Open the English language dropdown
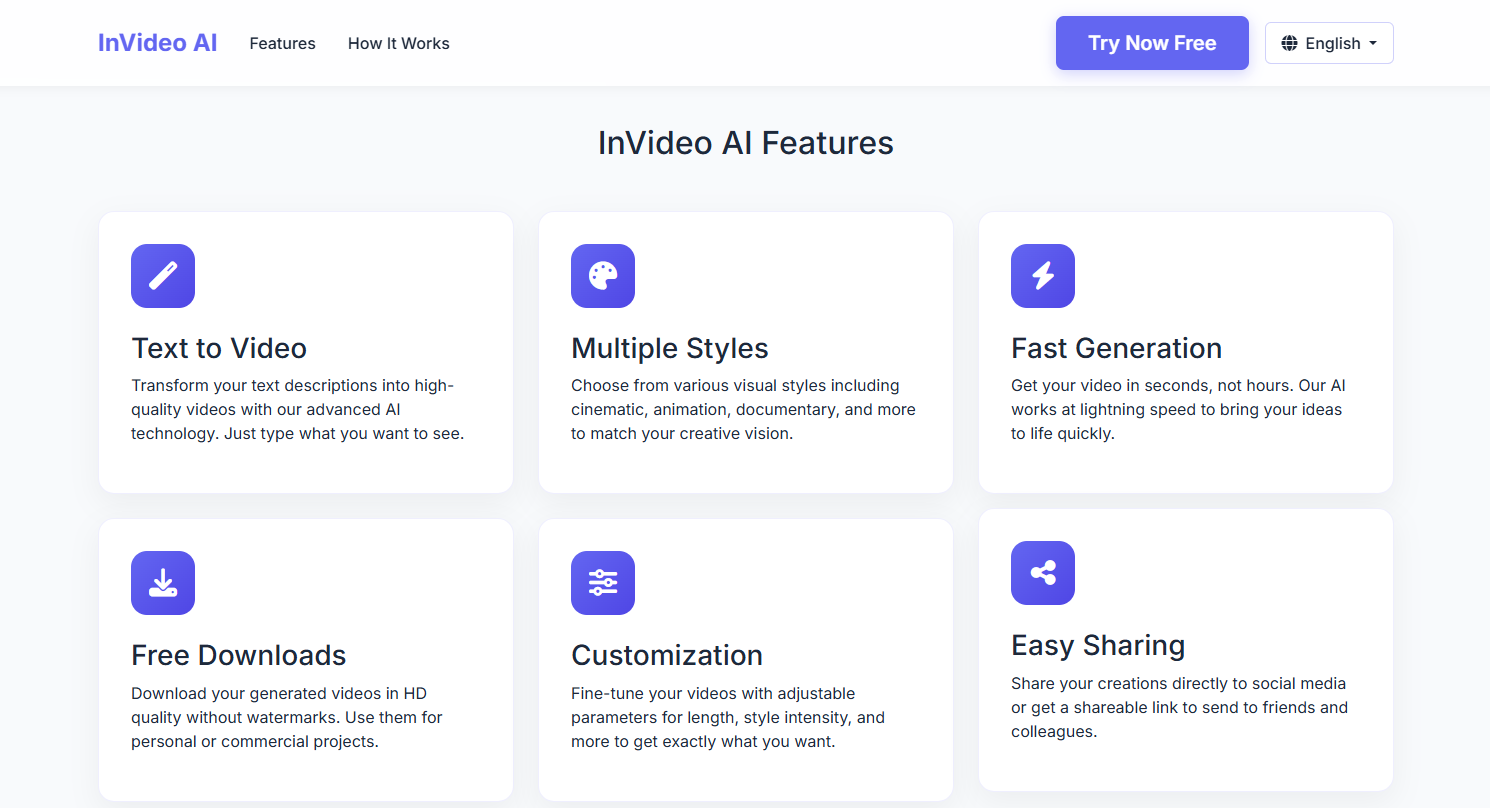The height and width of the screenshot is (808, 1490). tap(1329, 43)
